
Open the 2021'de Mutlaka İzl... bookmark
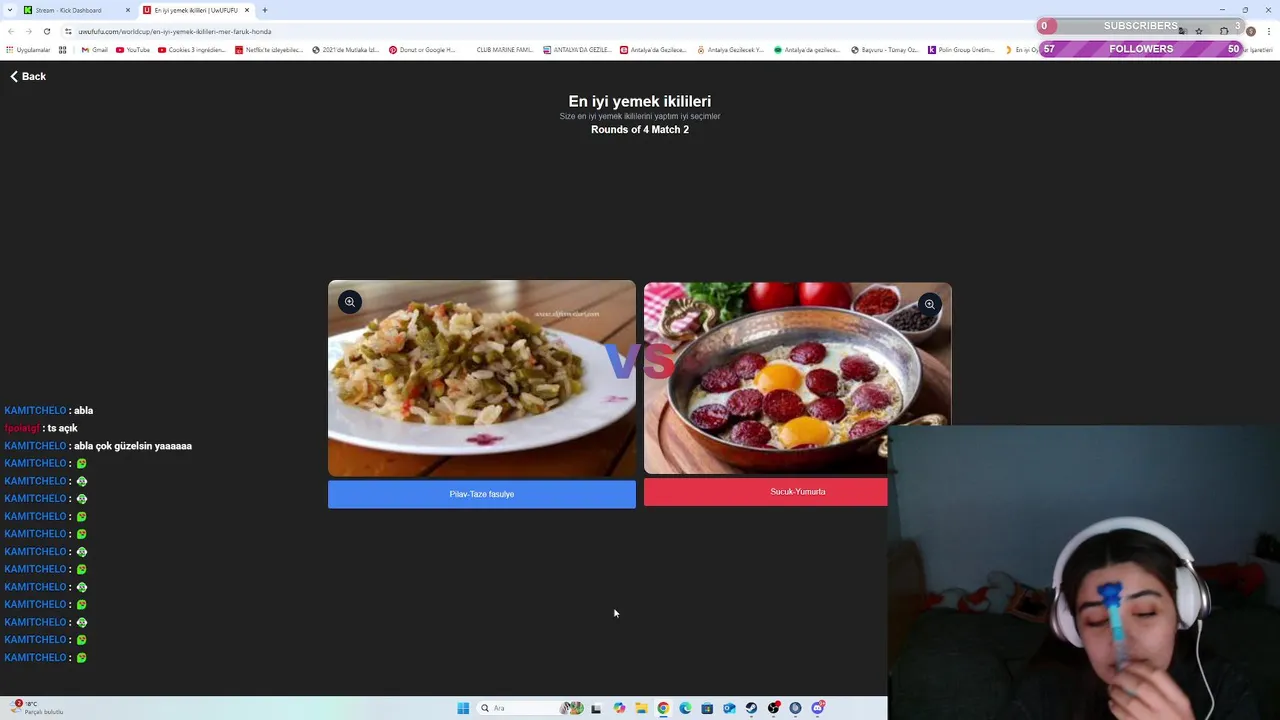pyautogui.click(x=346, y=49)
